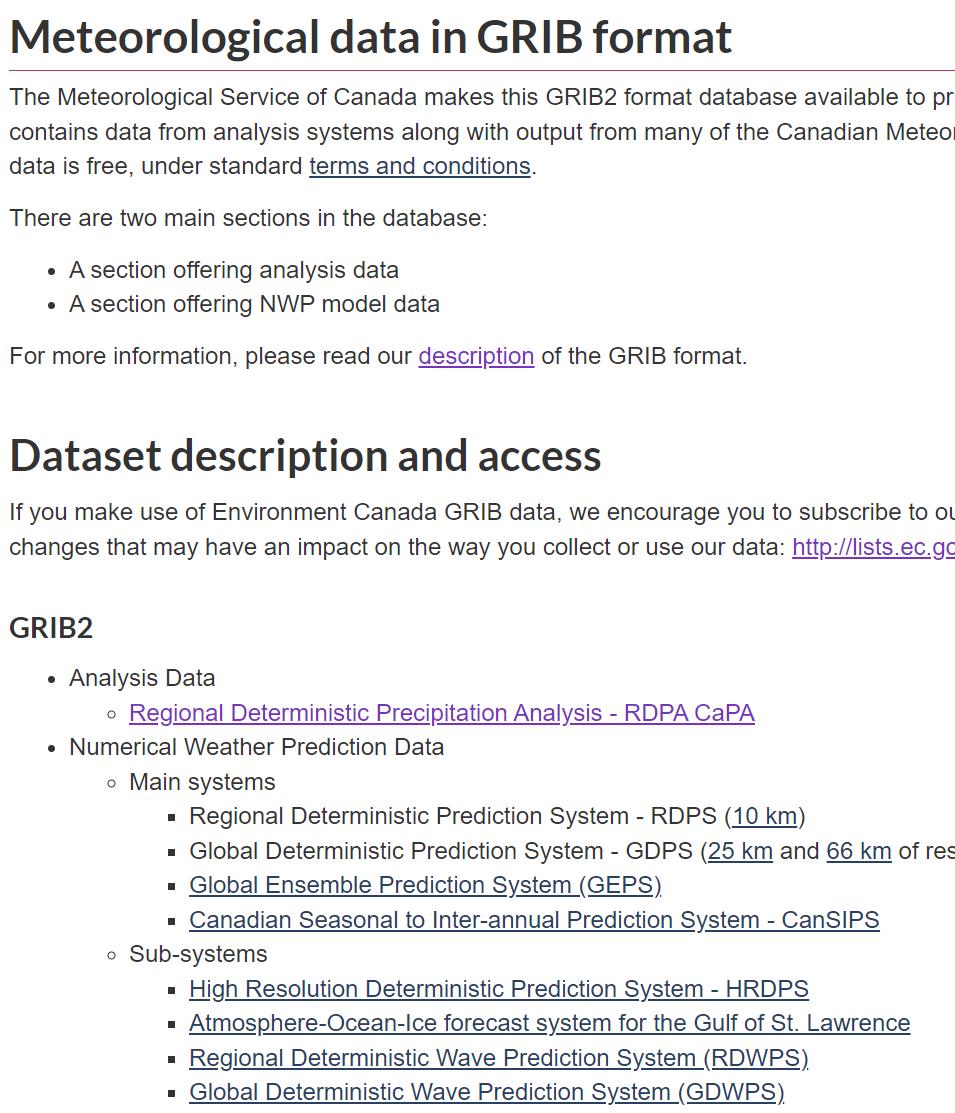Open the GDPS 66 km resolution link
The height and width of the screenshot is (1113, 955).
point(858,851)
